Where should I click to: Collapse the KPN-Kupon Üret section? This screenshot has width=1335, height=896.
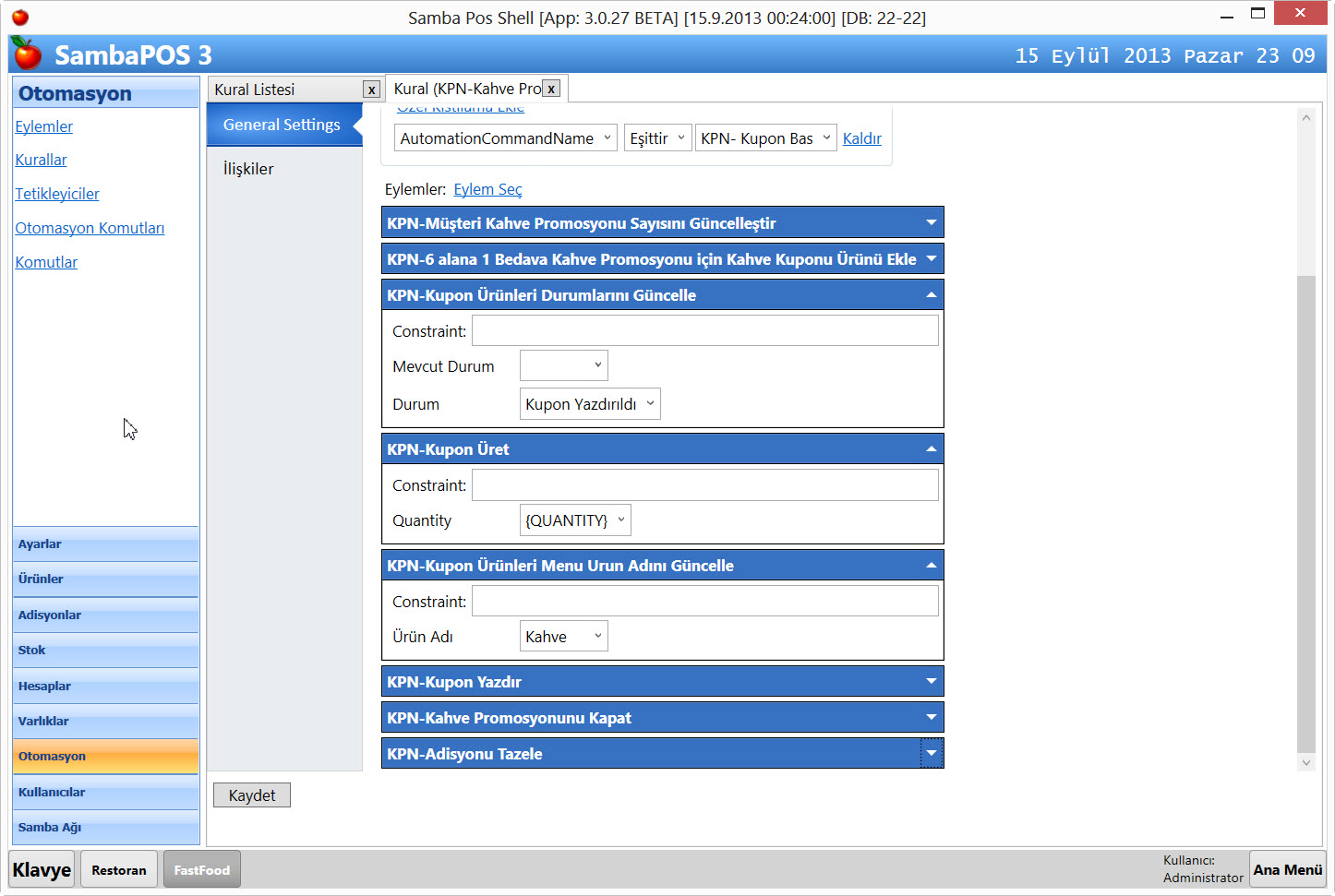[931, 449]
